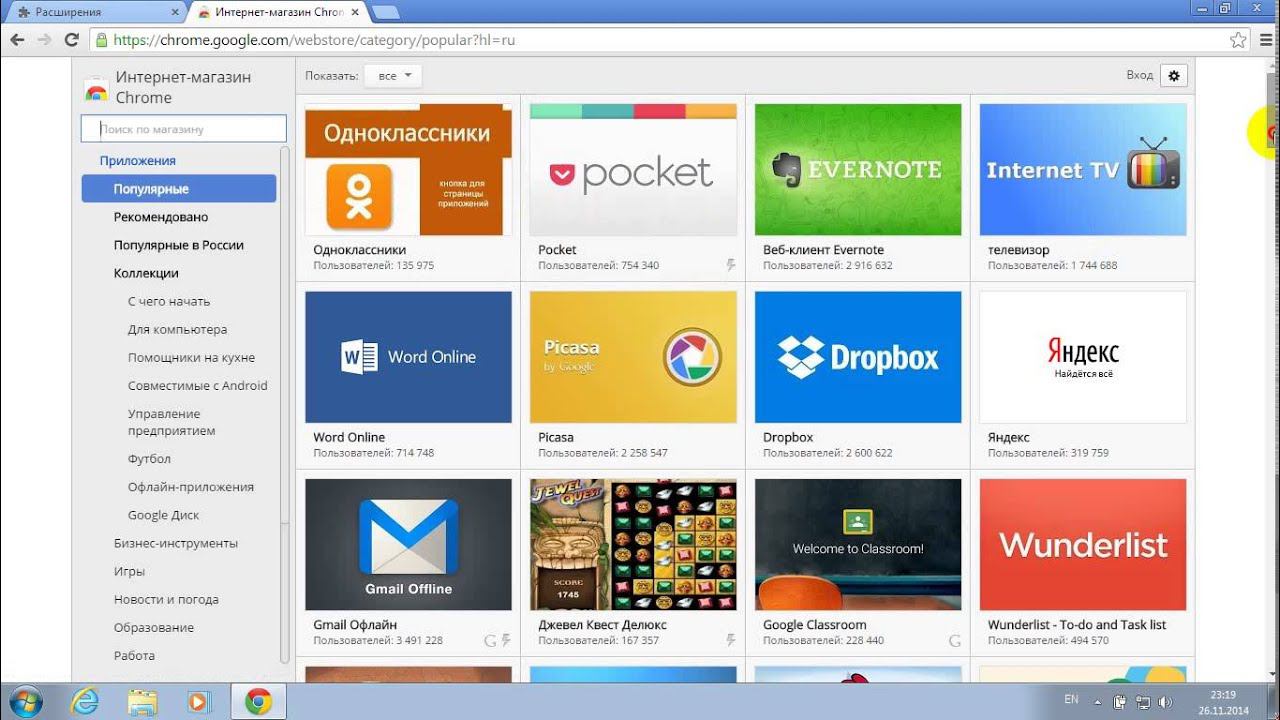Click the sidebar category list scrollbar
1280x720 pixels.
pos(285,405)
